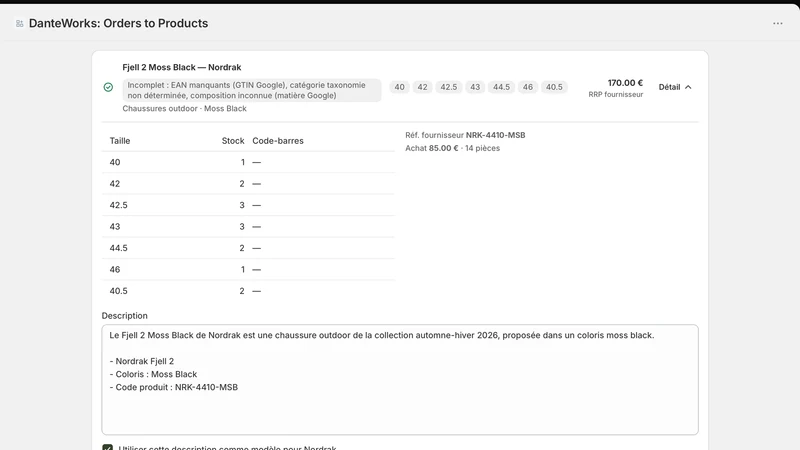Click the Code produit : NRK-4410-MSB line
Screen dimensions: 800x450
[x=173, y=387]
